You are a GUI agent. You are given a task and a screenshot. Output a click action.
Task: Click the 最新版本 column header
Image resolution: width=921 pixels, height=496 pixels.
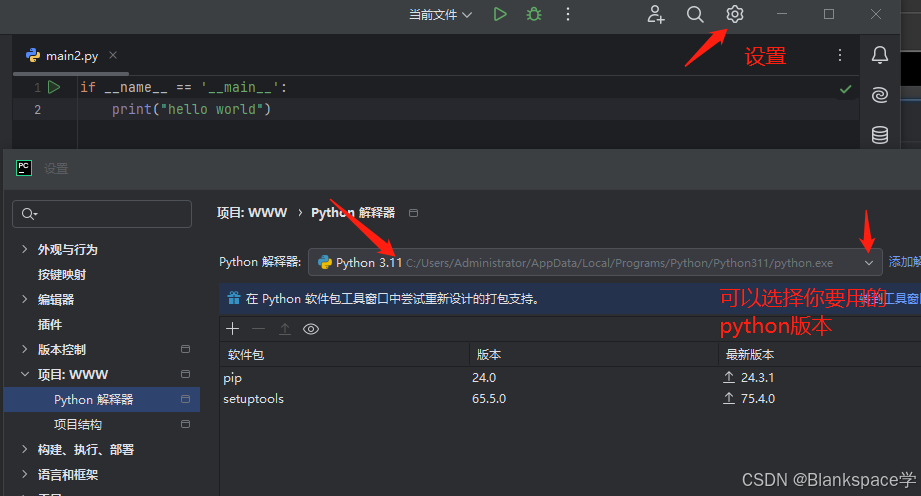(x=750, y=355)
